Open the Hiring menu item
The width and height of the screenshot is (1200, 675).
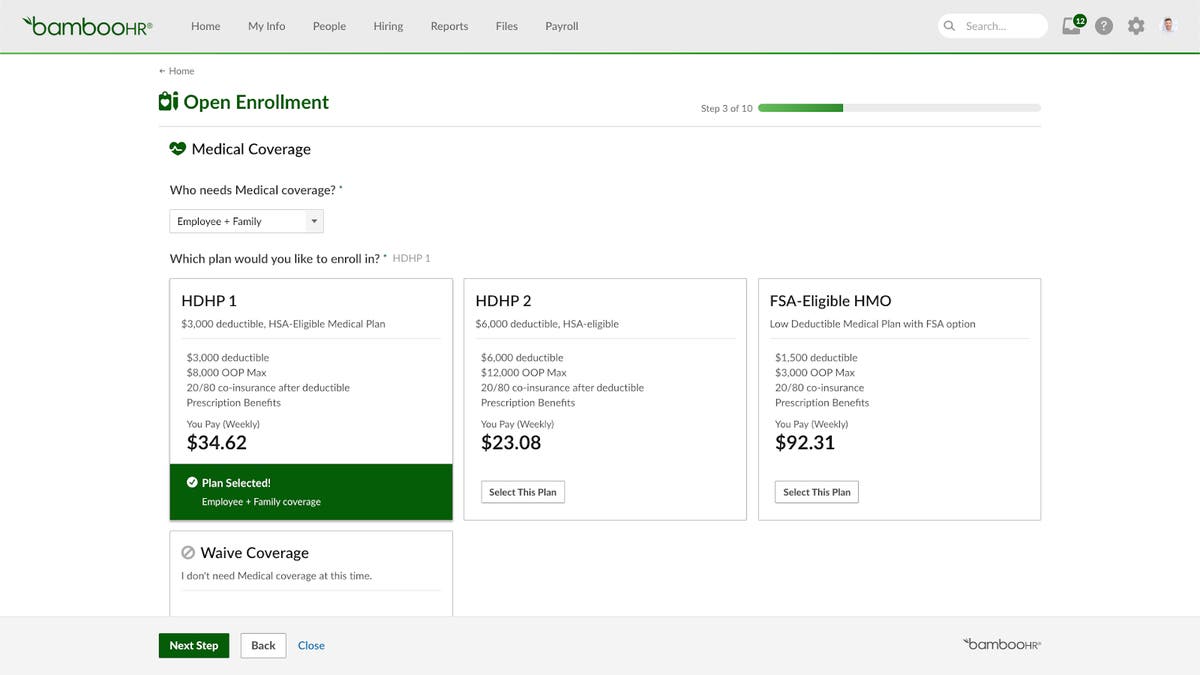coord(388,26)
